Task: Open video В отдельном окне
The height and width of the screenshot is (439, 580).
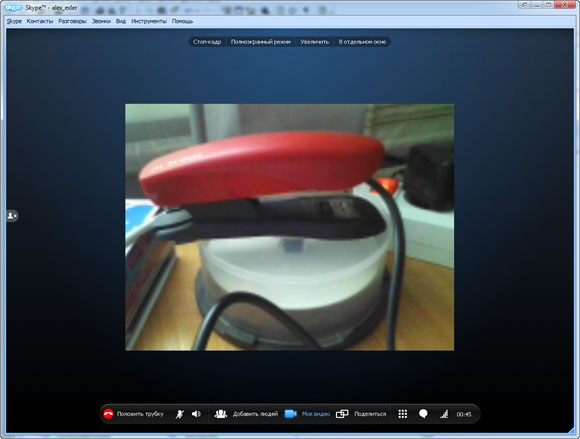Action: point(362,42)
